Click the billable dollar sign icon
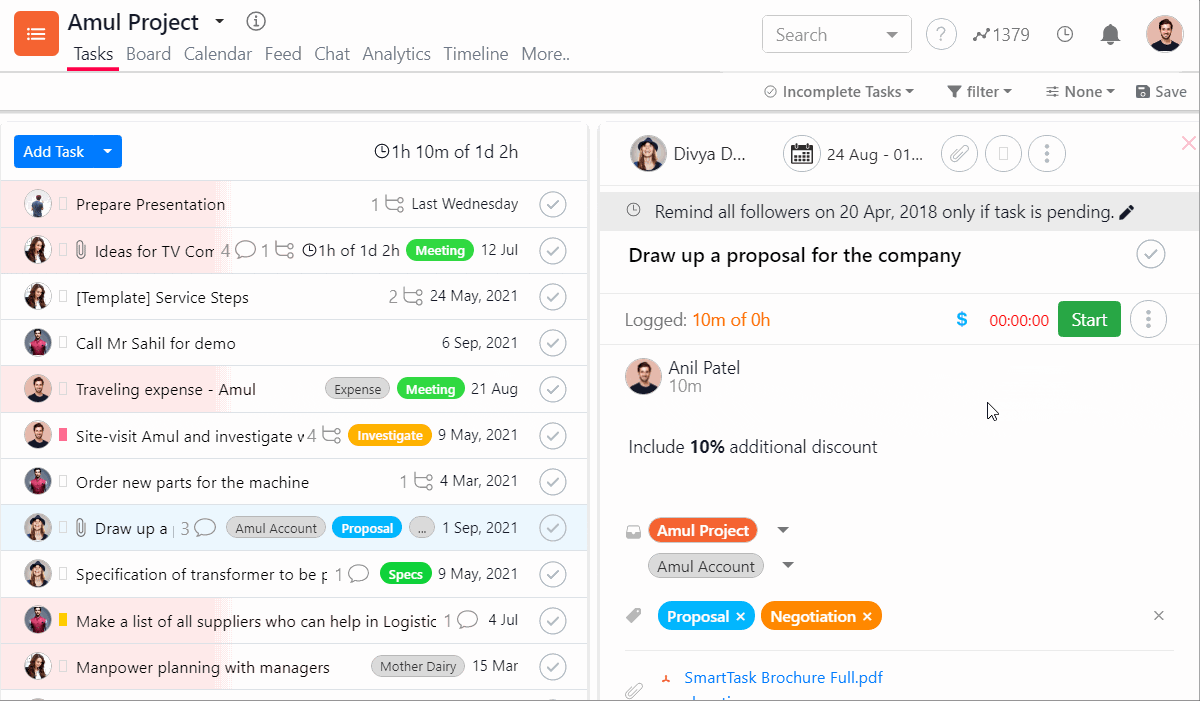 (x=962, y=320)
